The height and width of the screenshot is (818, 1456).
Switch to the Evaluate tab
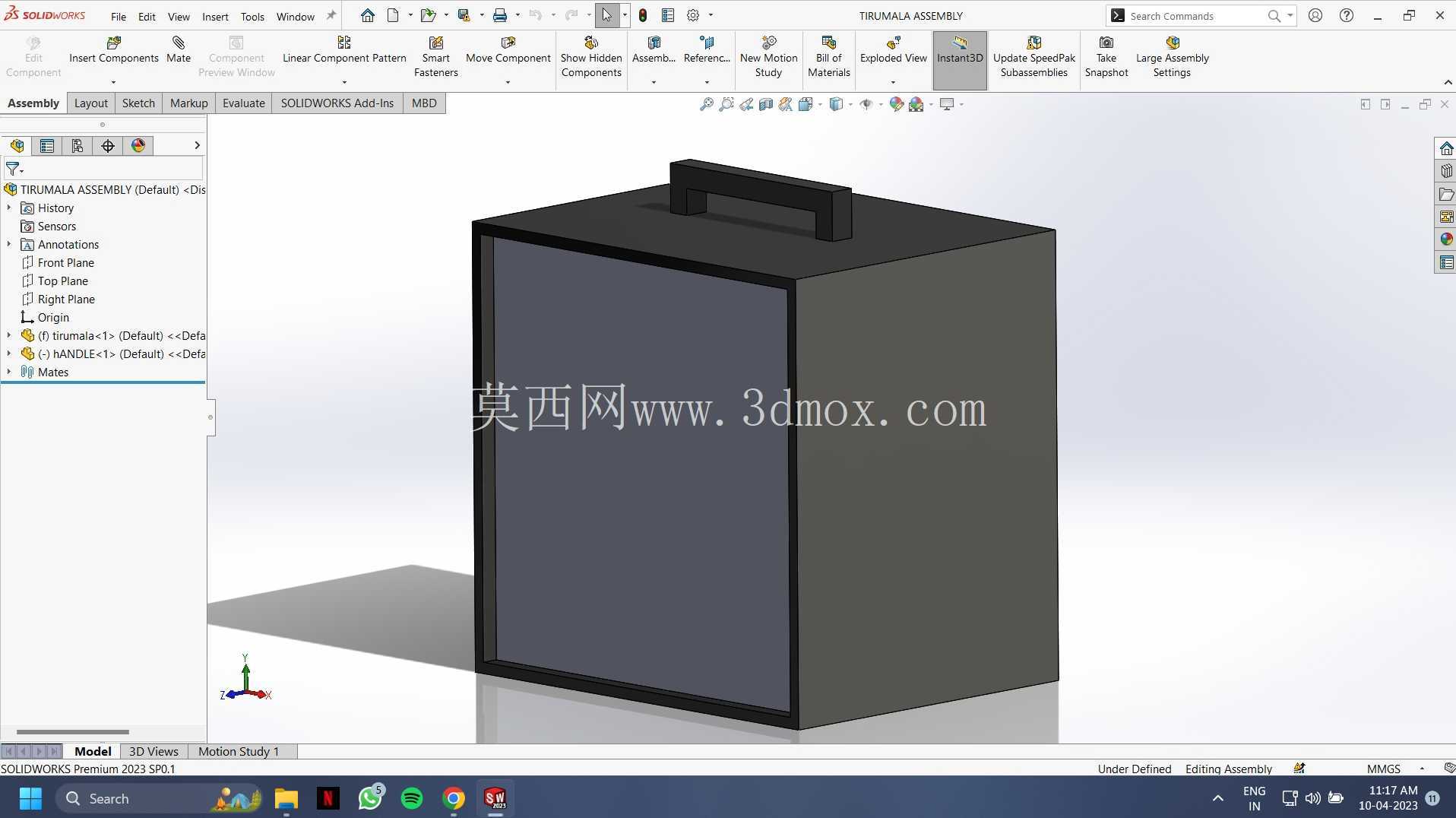click(x=243, y=103)
